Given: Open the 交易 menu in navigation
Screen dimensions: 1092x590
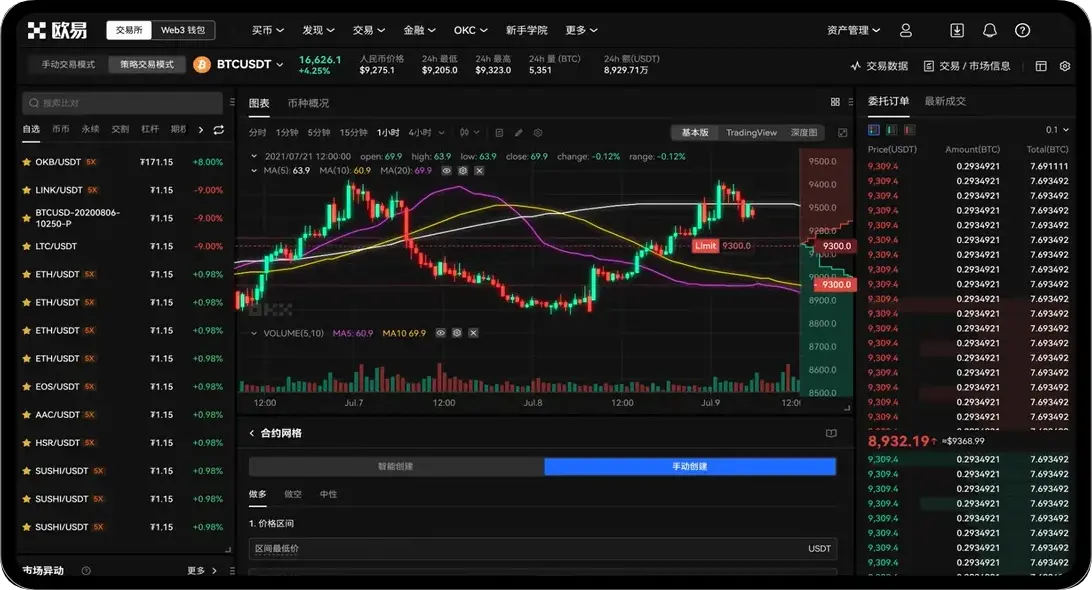Looking at the screenshot, I should pos(368,30).
